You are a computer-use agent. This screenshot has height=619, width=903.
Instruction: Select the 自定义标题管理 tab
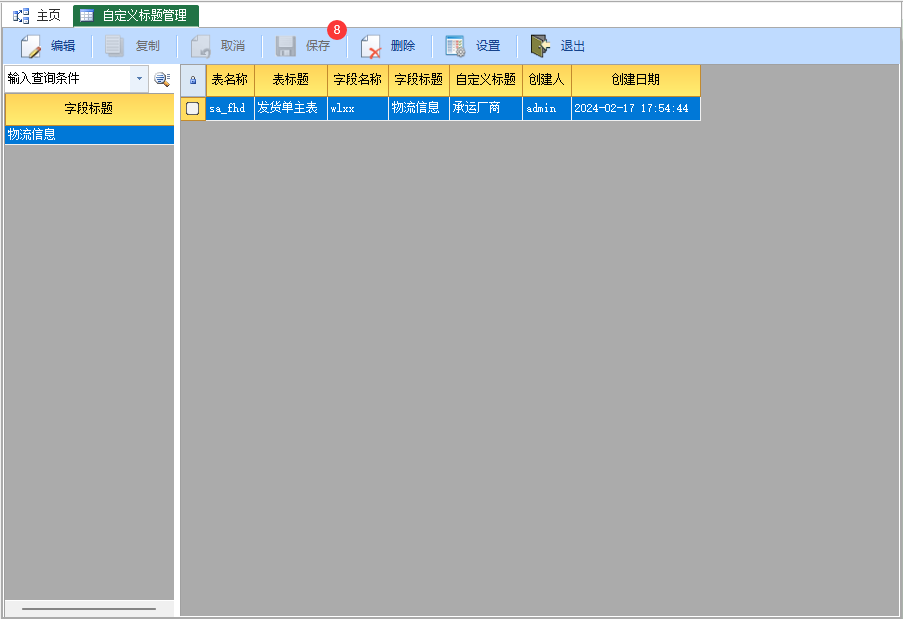coord(136,16)
